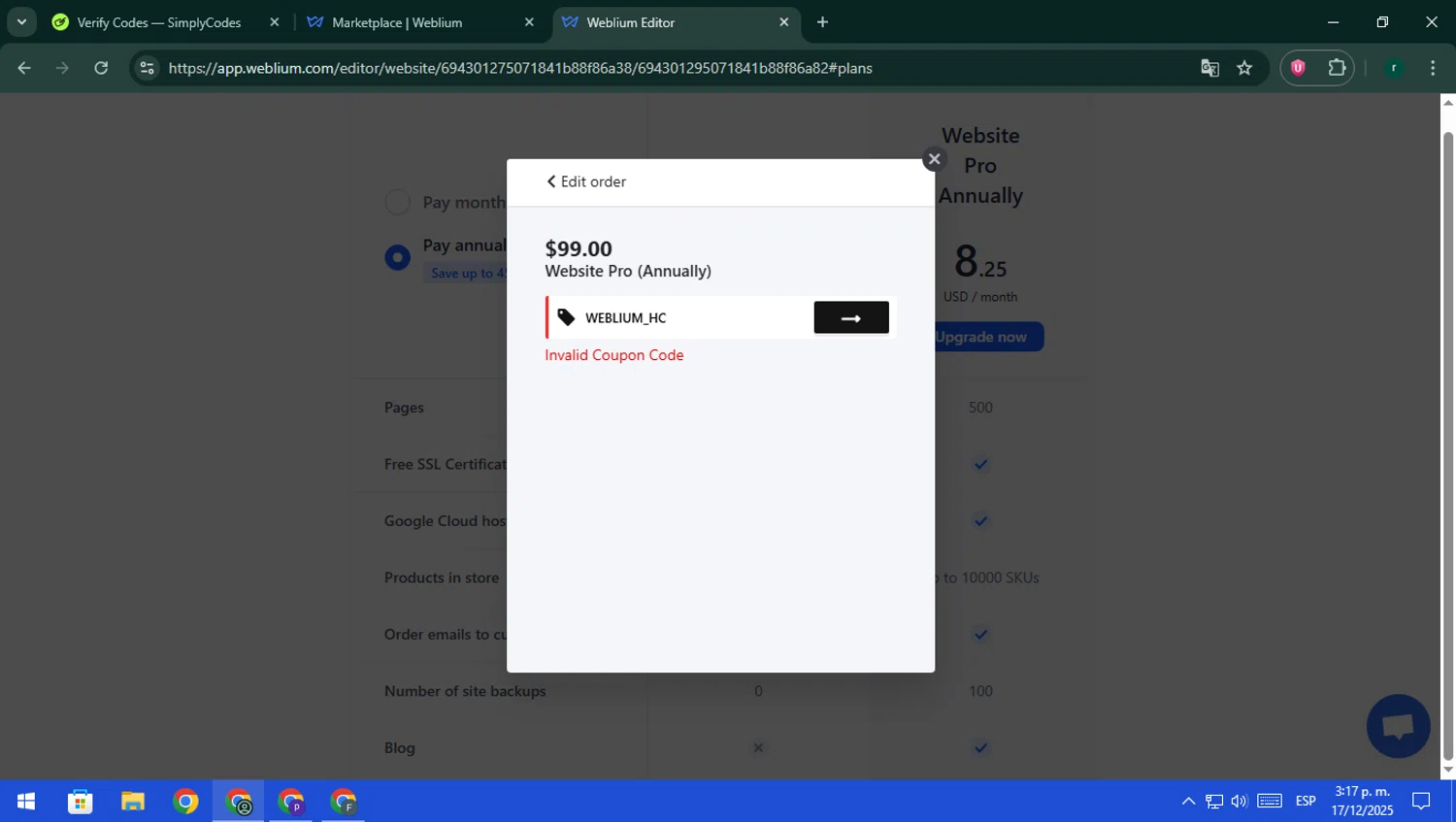
Task: Click the scrollbar up arrow
Action: [1448, 102]
